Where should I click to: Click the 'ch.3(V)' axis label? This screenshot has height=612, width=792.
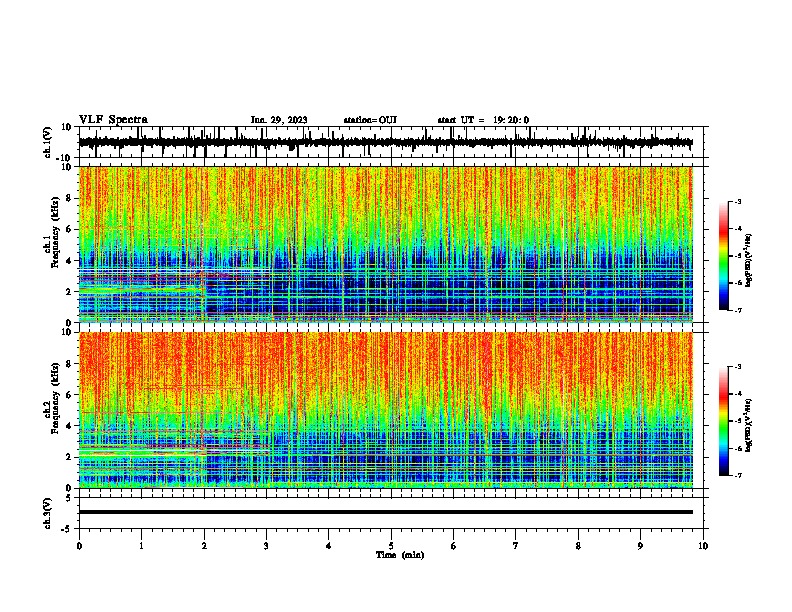(x=47, y=513)
